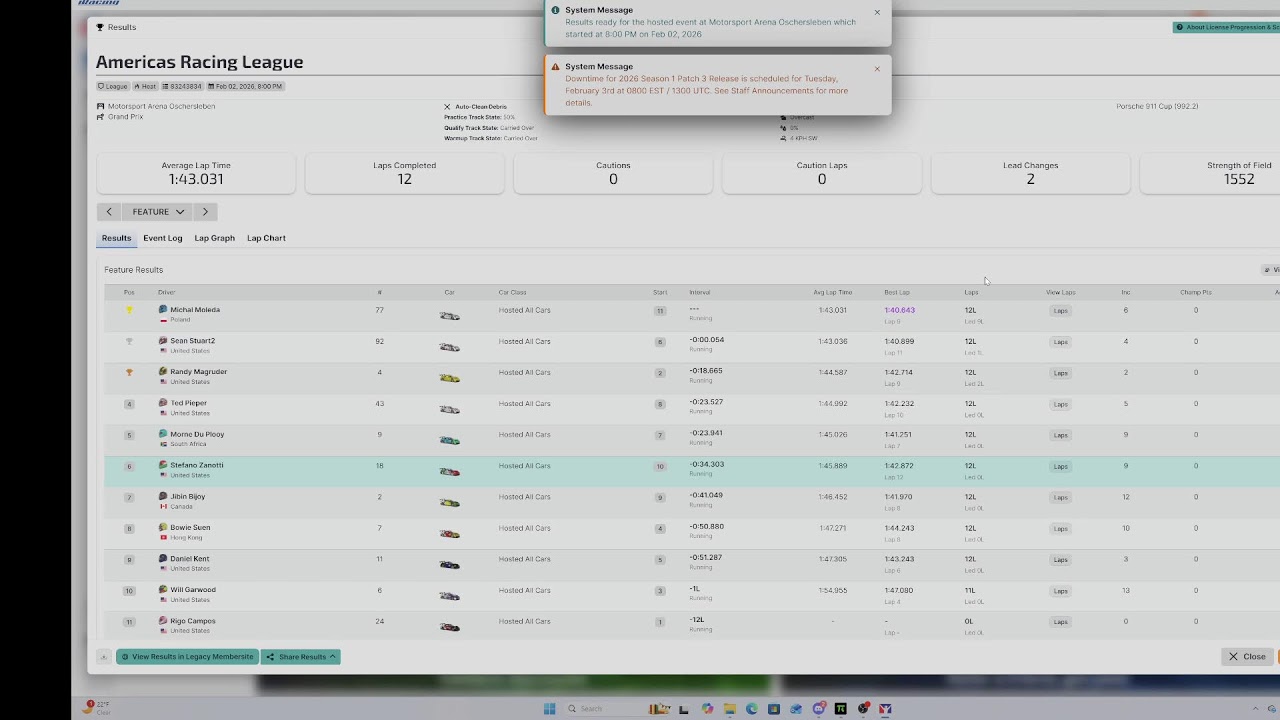1280x720 pixels.
Task: Click the Lead Changes card
Action: click(x=1030, y=173)
